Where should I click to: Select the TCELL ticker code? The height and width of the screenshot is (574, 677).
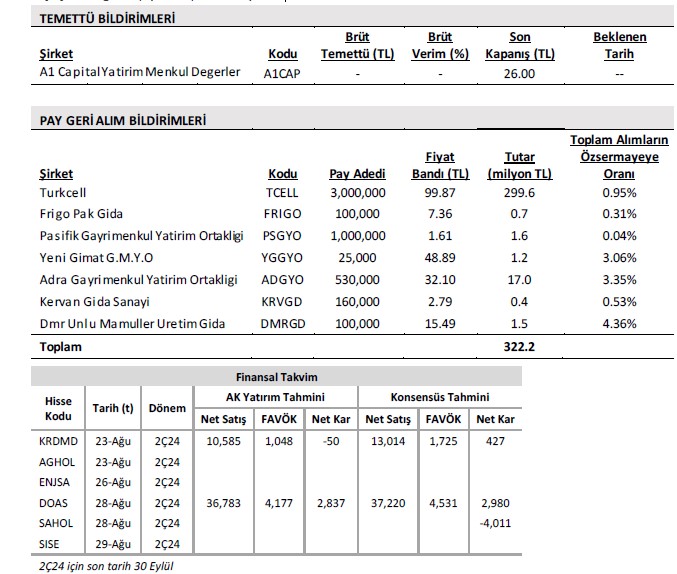point(282,191)
